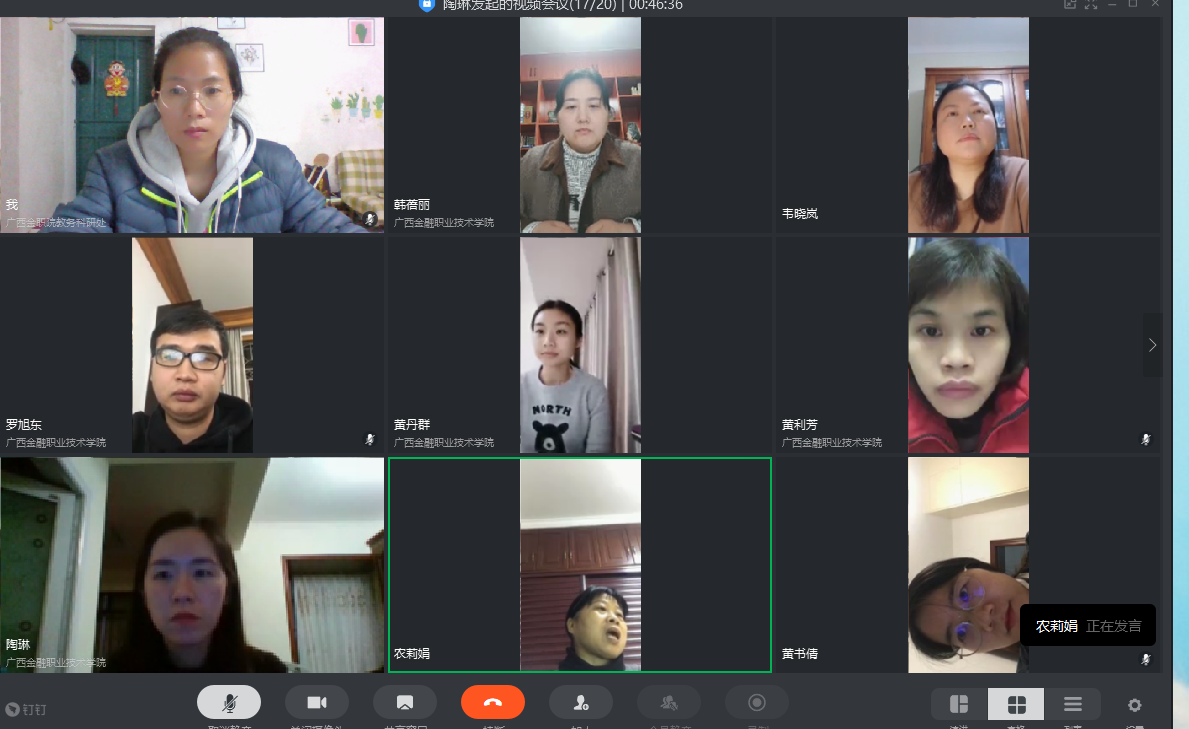1189x729 pixels.
Task: Hang up the call with the red button
Action: tap(492, 703)
